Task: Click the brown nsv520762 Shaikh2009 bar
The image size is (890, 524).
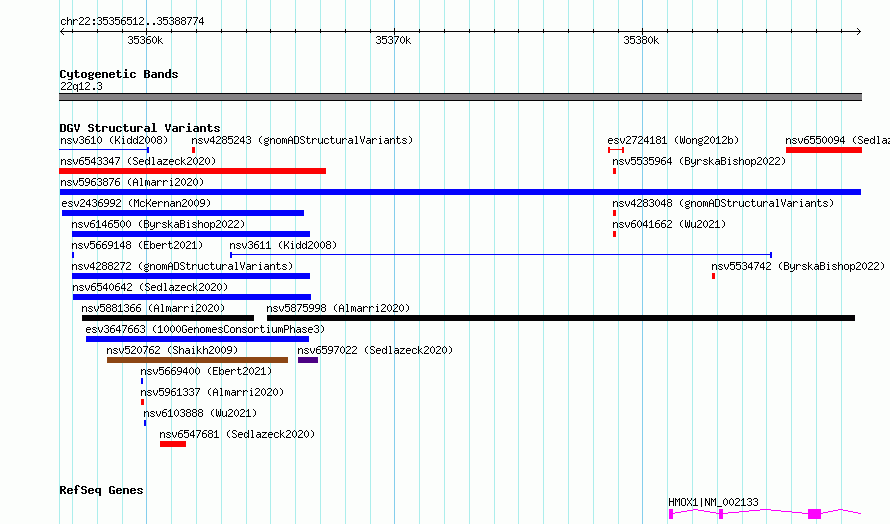Action: (x=198, y=360)
